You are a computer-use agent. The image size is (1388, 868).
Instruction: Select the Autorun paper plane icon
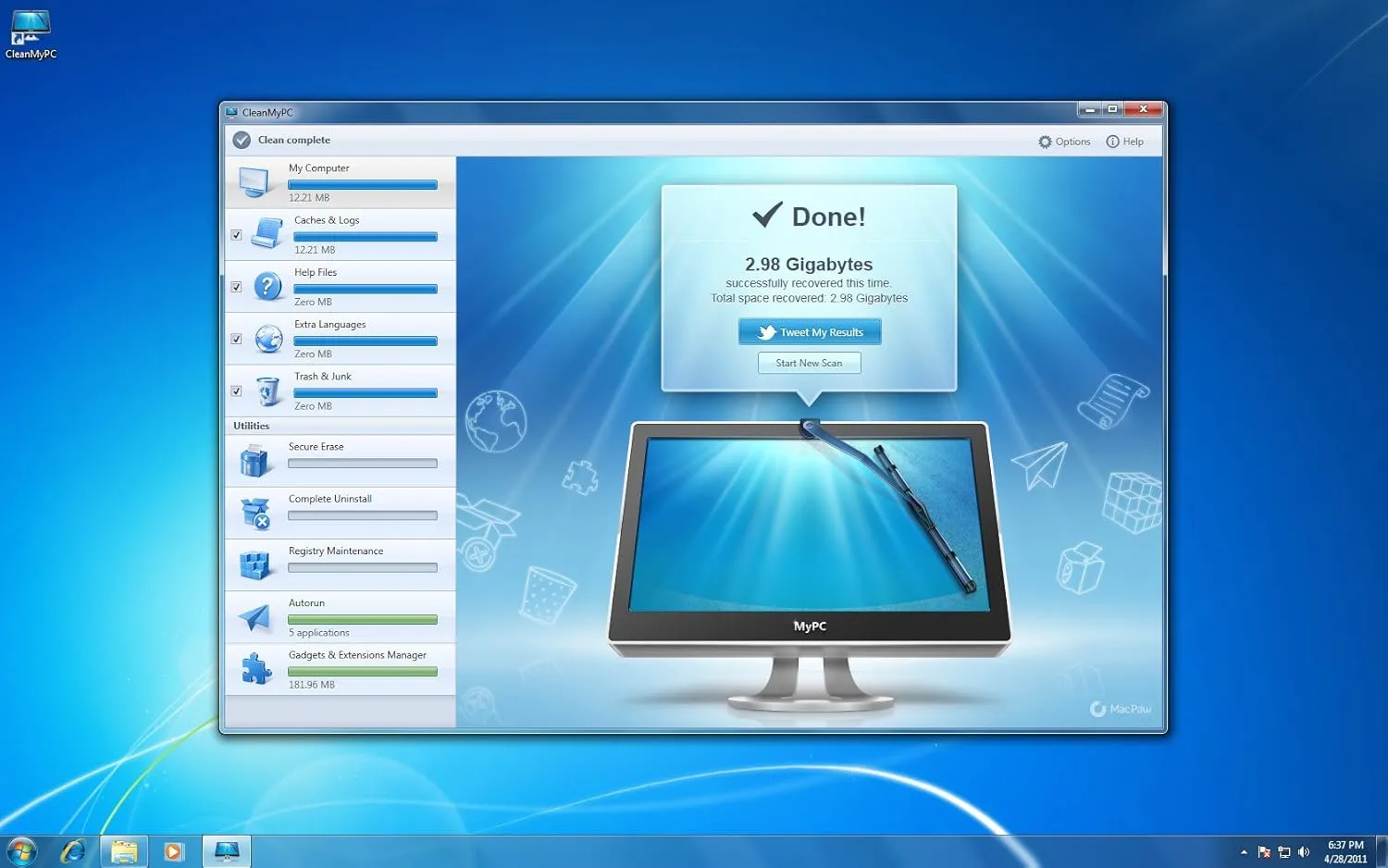click(x=254, y=616)
